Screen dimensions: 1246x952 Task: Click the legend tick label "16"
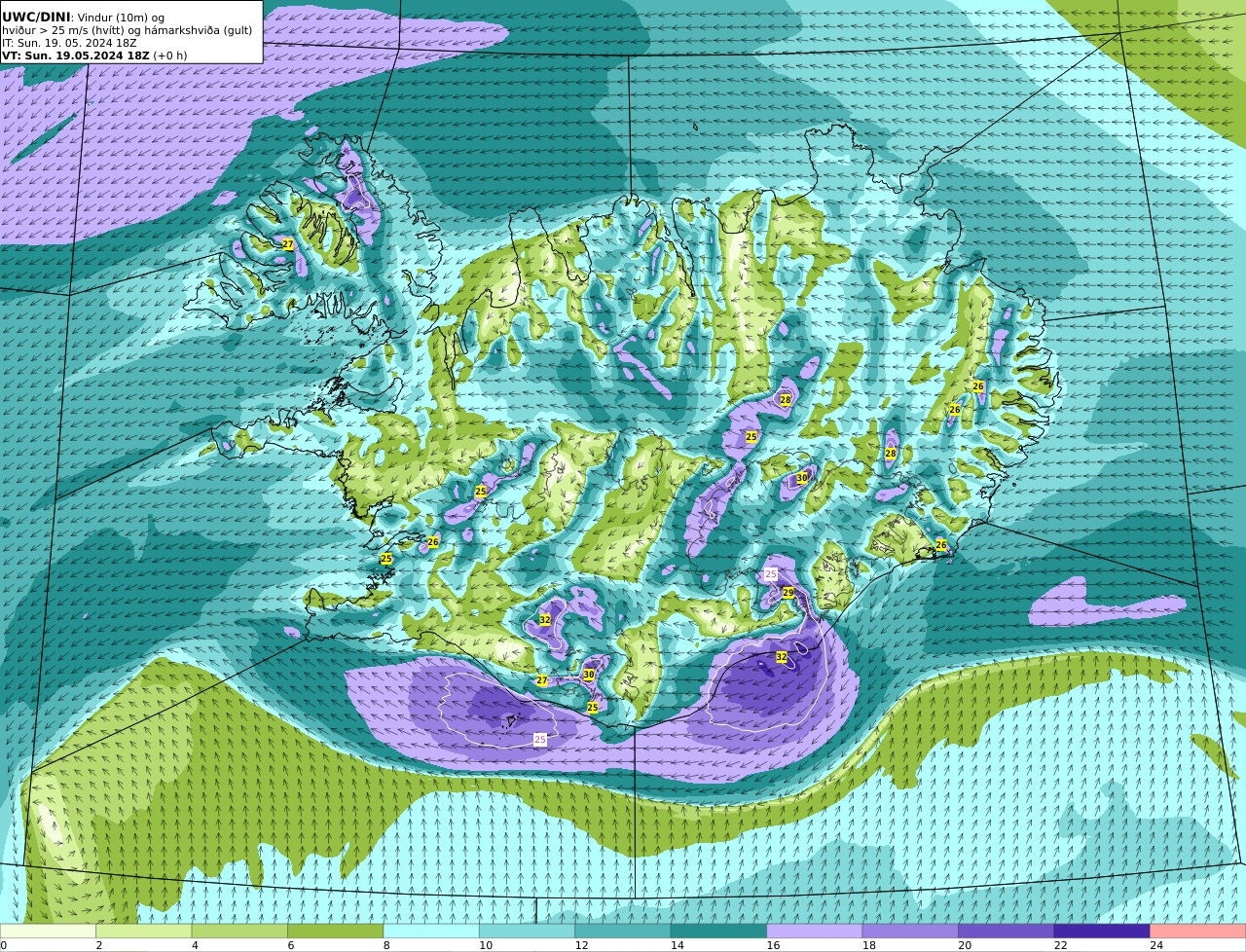click(773, 945)
